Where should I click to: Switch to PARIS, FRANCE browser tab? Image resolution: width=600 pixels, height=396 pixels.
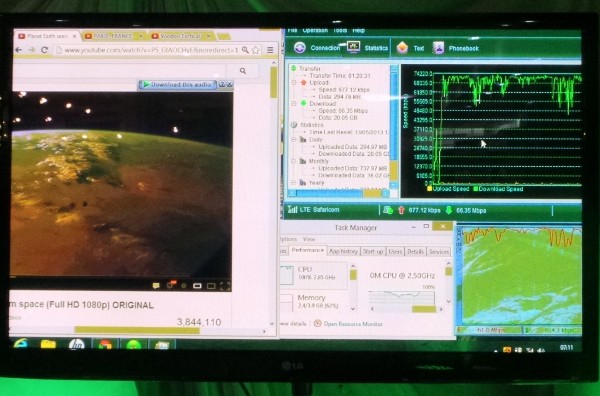pos(113,36)
